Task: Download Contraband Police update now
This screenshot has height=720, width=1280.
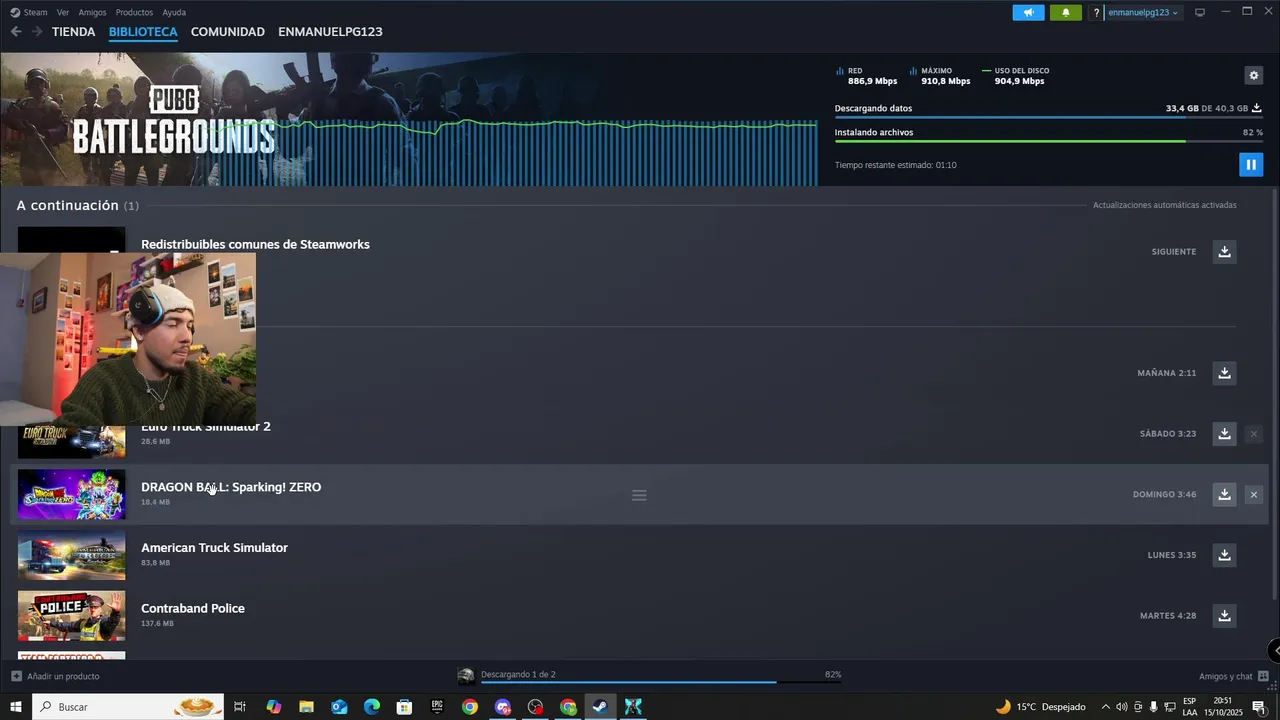Action: click(x=1224, y=615)
